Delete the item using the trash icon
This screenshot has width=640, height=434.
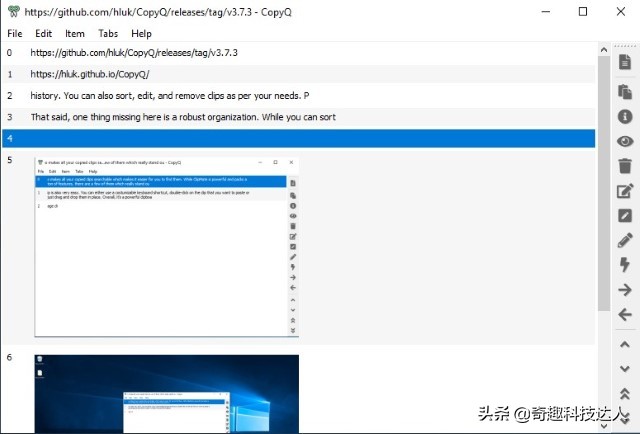[x=625, y=166]
